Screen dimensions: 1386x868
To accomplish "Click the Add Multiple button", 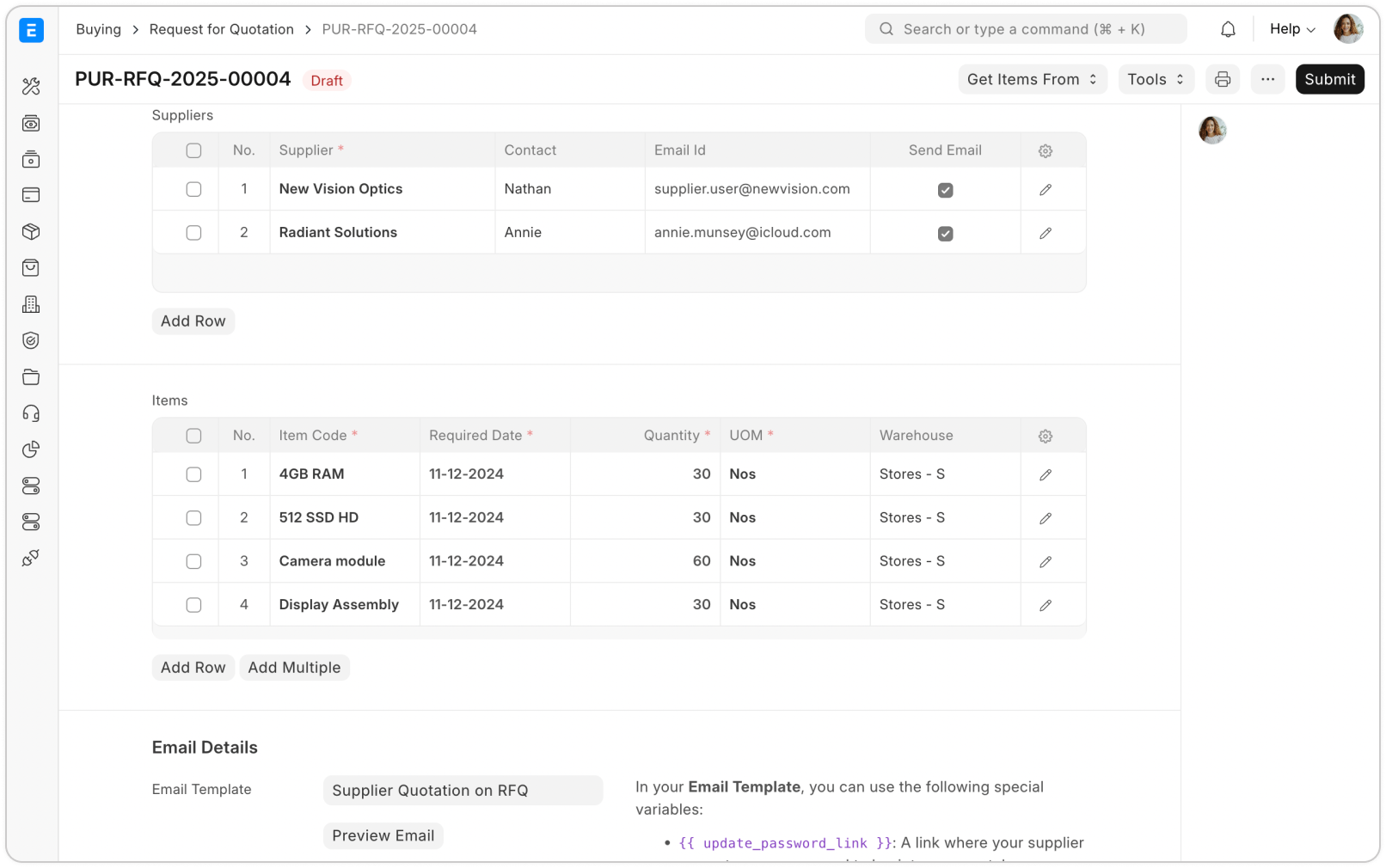I will pos(294,668).
